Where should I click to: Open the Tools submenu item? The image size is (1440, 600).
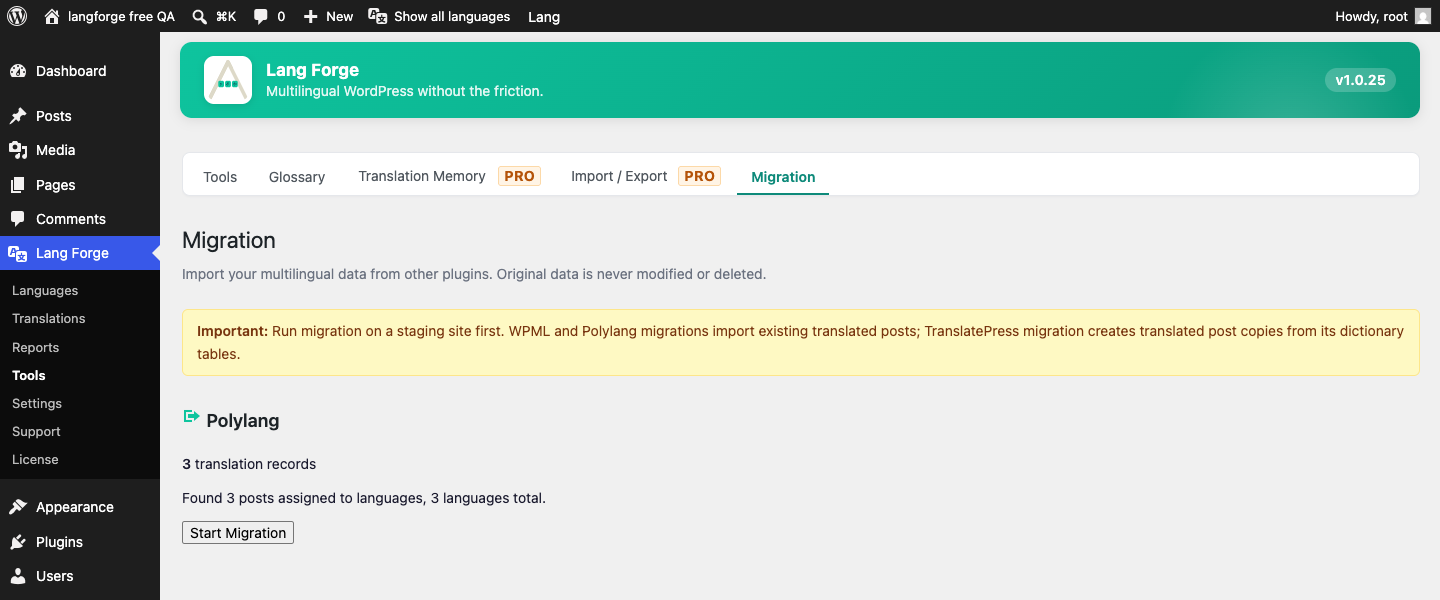coord(29,376)
